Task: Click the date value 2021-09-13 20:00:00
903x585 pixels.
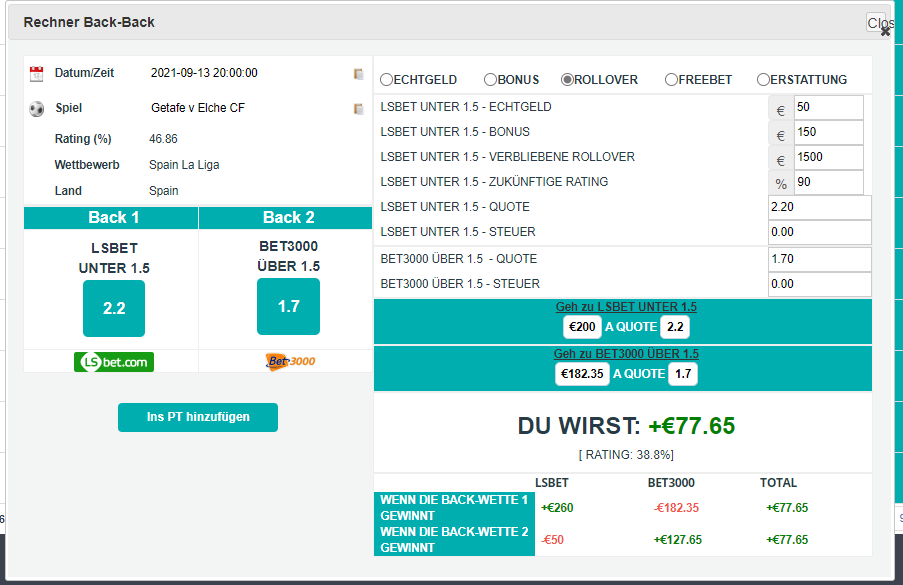Action: pos(204,73)
